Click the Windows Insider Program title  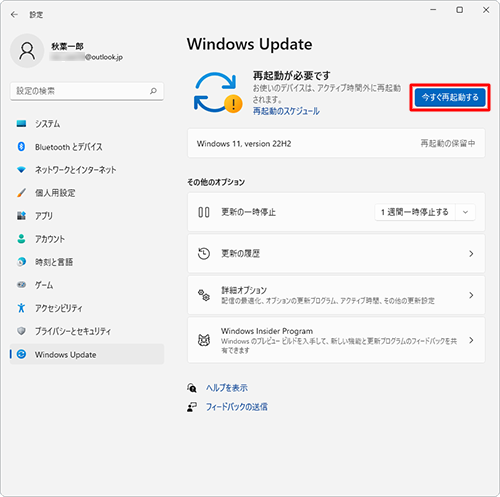point(267,331)
